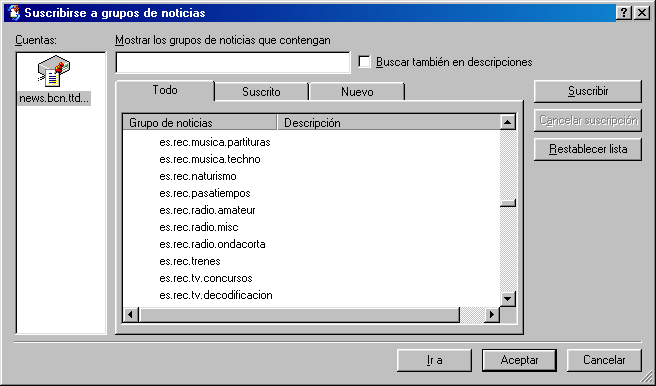Click the vertical scrollbar down arrow
Screen dimensions: 656x386
[x=507, y=299]
